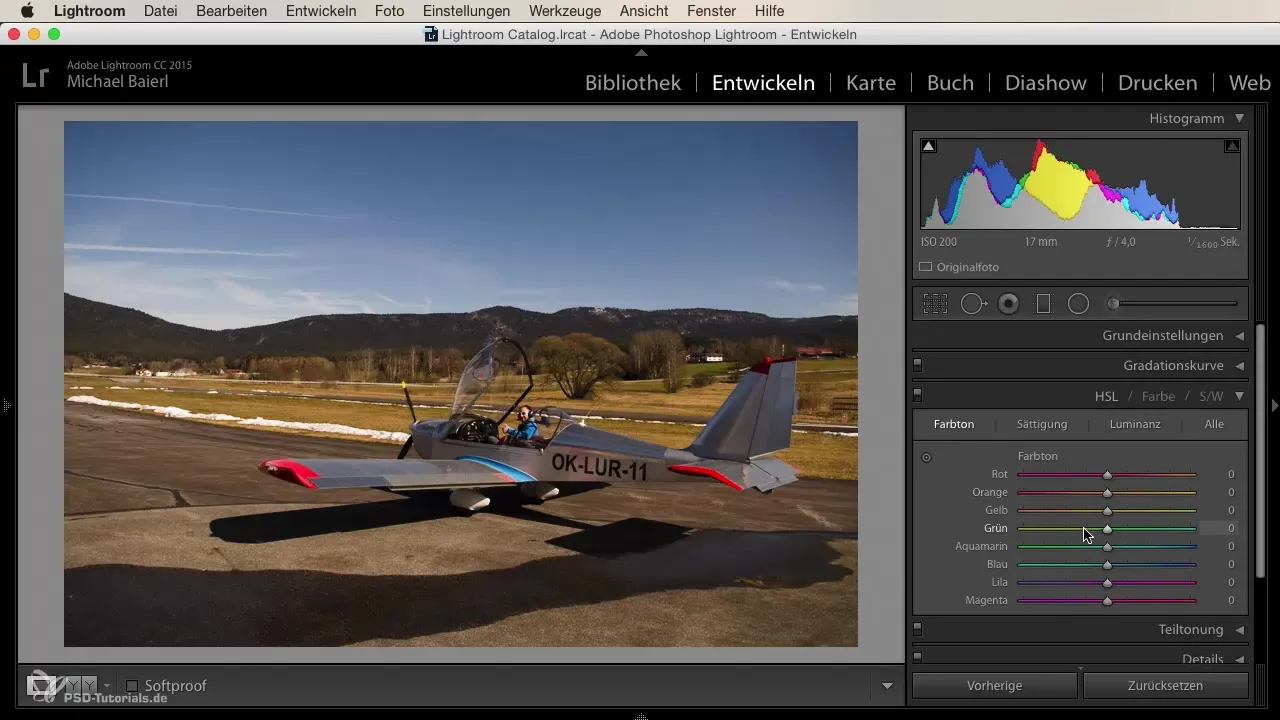Expand the Grundeinstellungen panel

(1240, 336)
